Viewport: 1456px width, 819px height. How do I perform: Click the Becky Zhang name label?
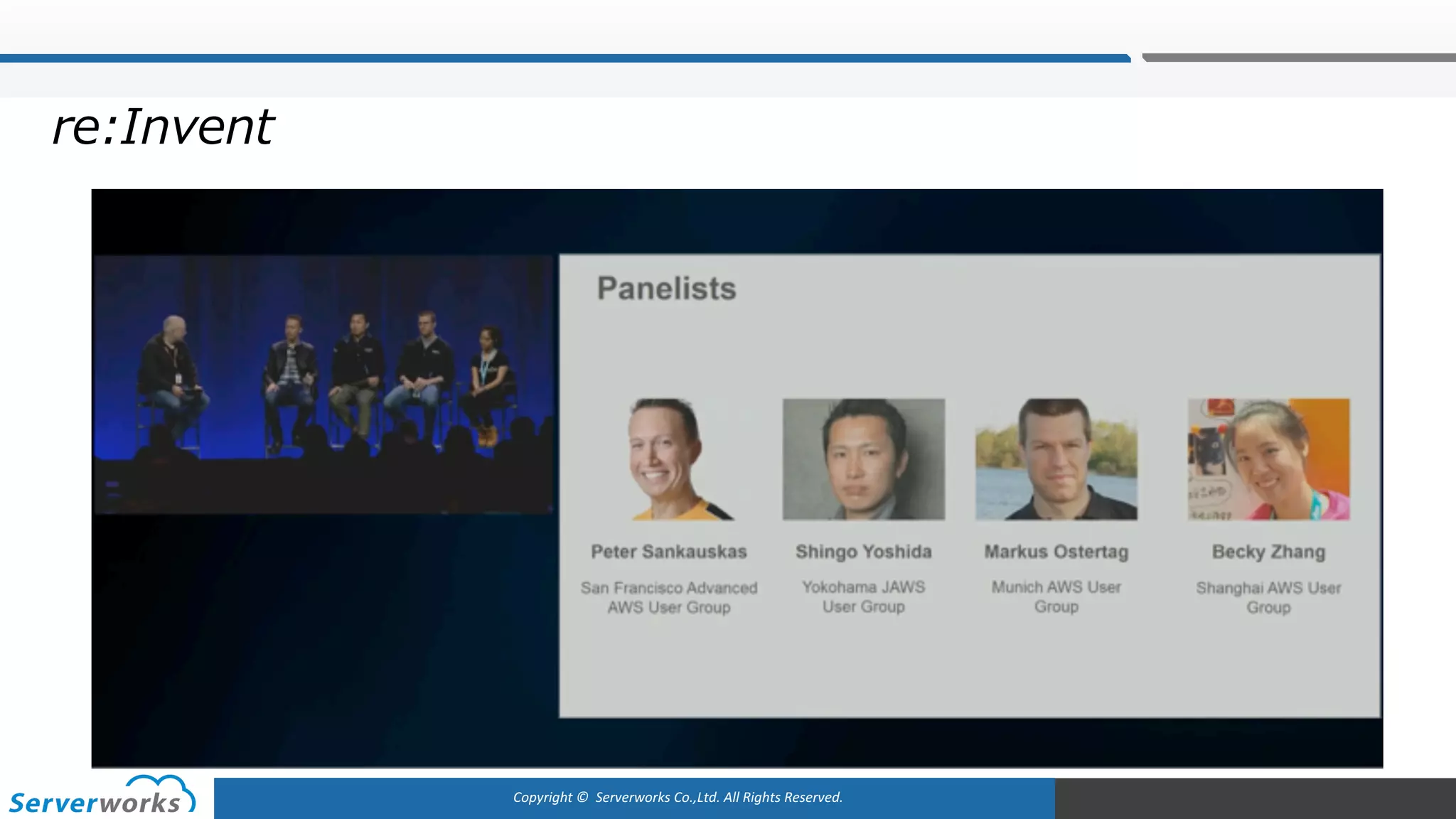[x=1268, y=552]
